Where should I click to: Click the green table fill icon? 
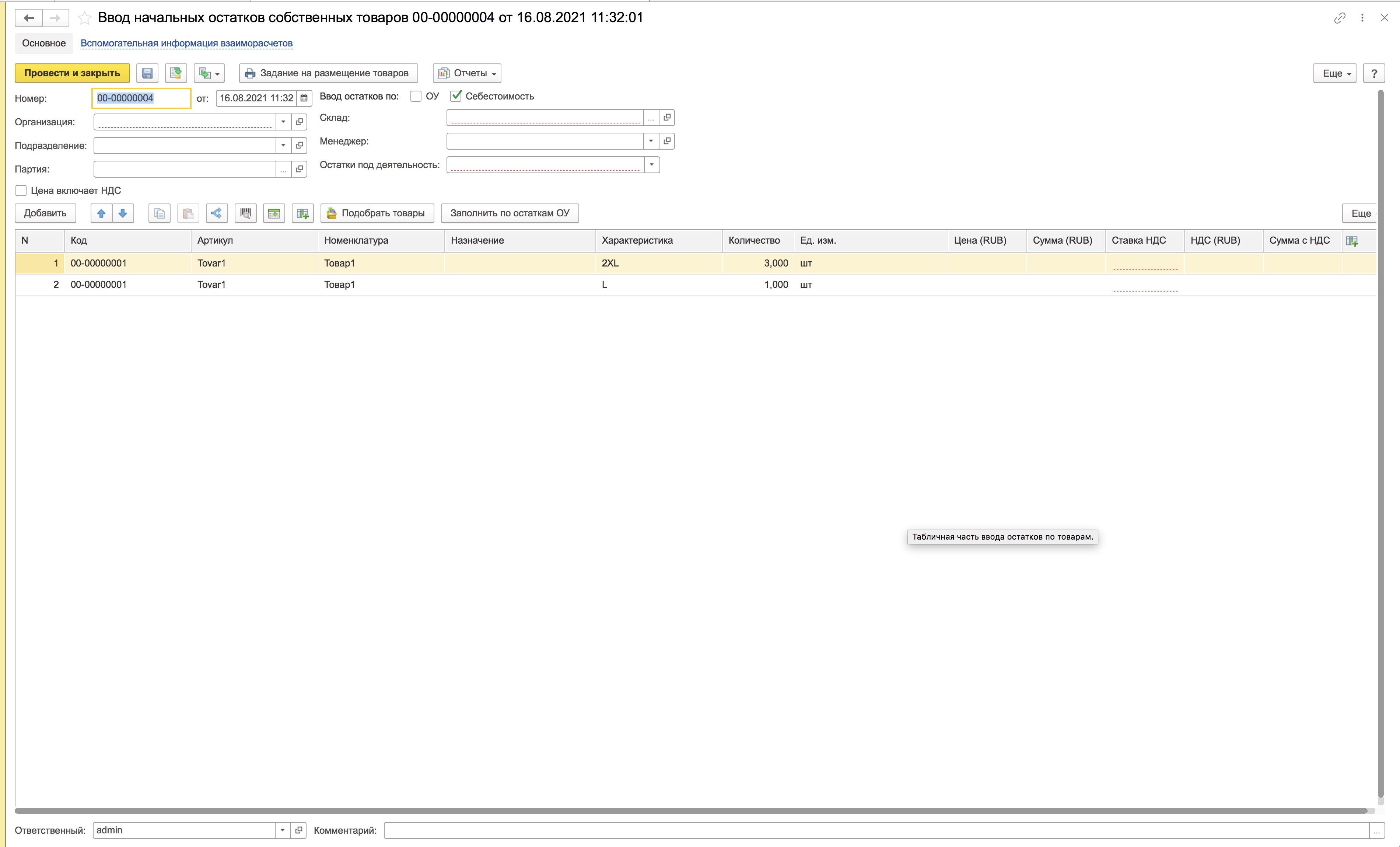click(274, 213)
